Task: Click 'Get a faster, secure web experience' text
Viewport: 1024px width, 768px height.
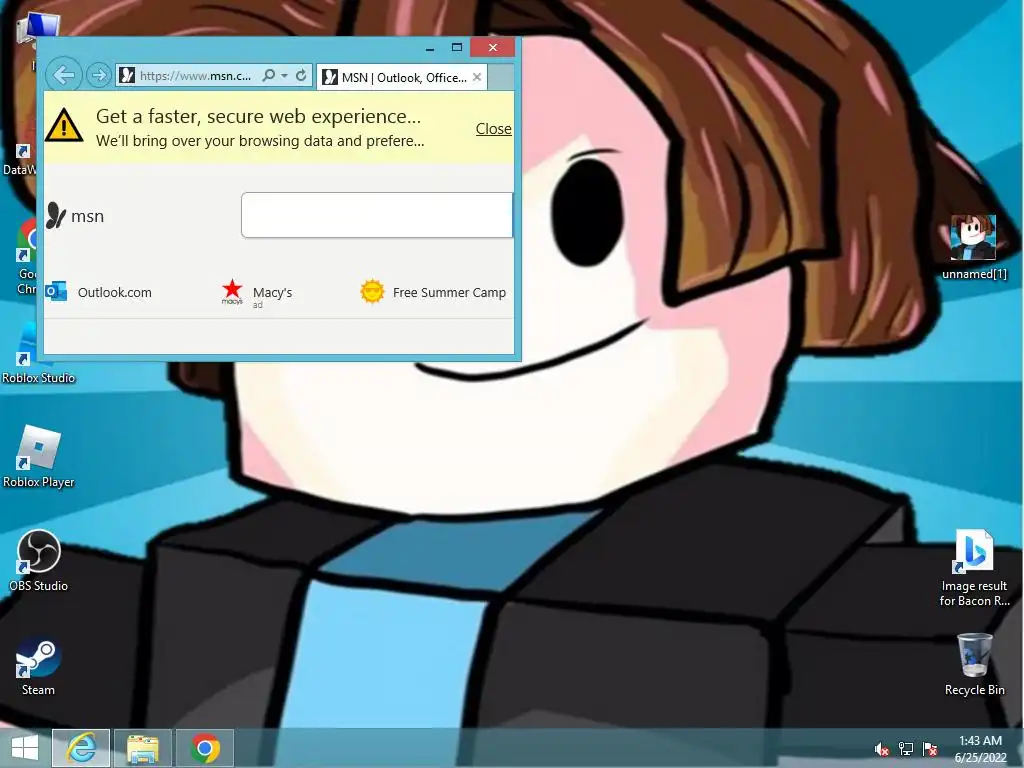Action: (259, 116)
